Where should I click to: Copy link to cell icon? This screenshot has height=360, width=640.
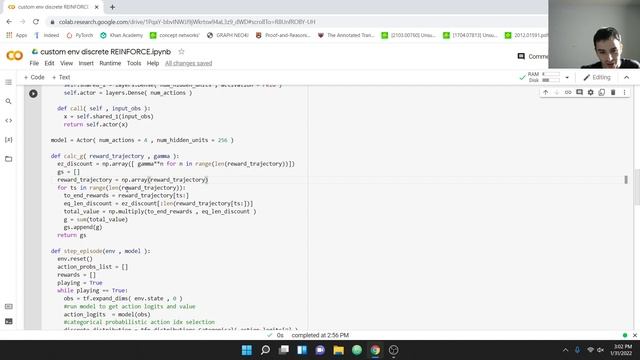click(x=568, y=93)
